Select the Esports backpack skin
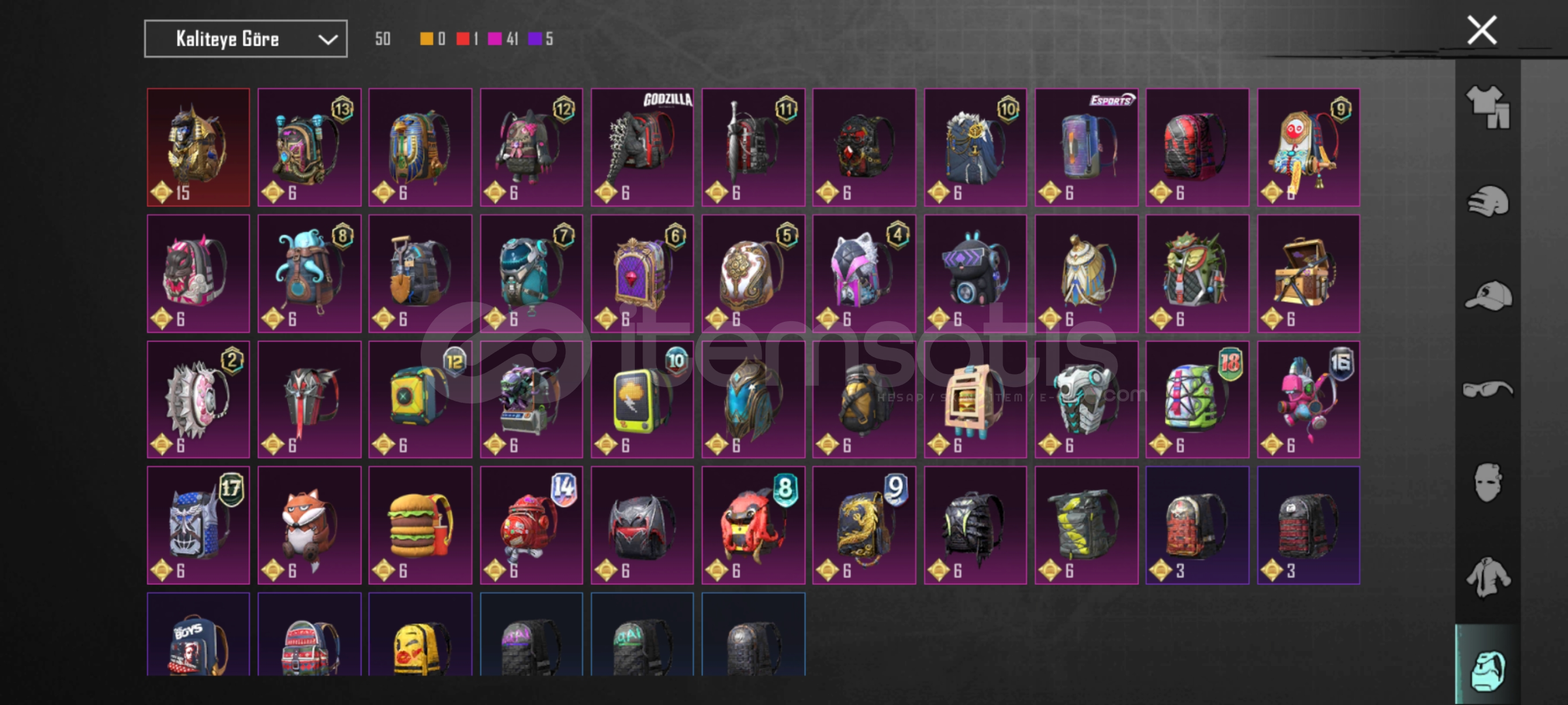This screenshot has width=1568, height=705. tap(1087, 148)
